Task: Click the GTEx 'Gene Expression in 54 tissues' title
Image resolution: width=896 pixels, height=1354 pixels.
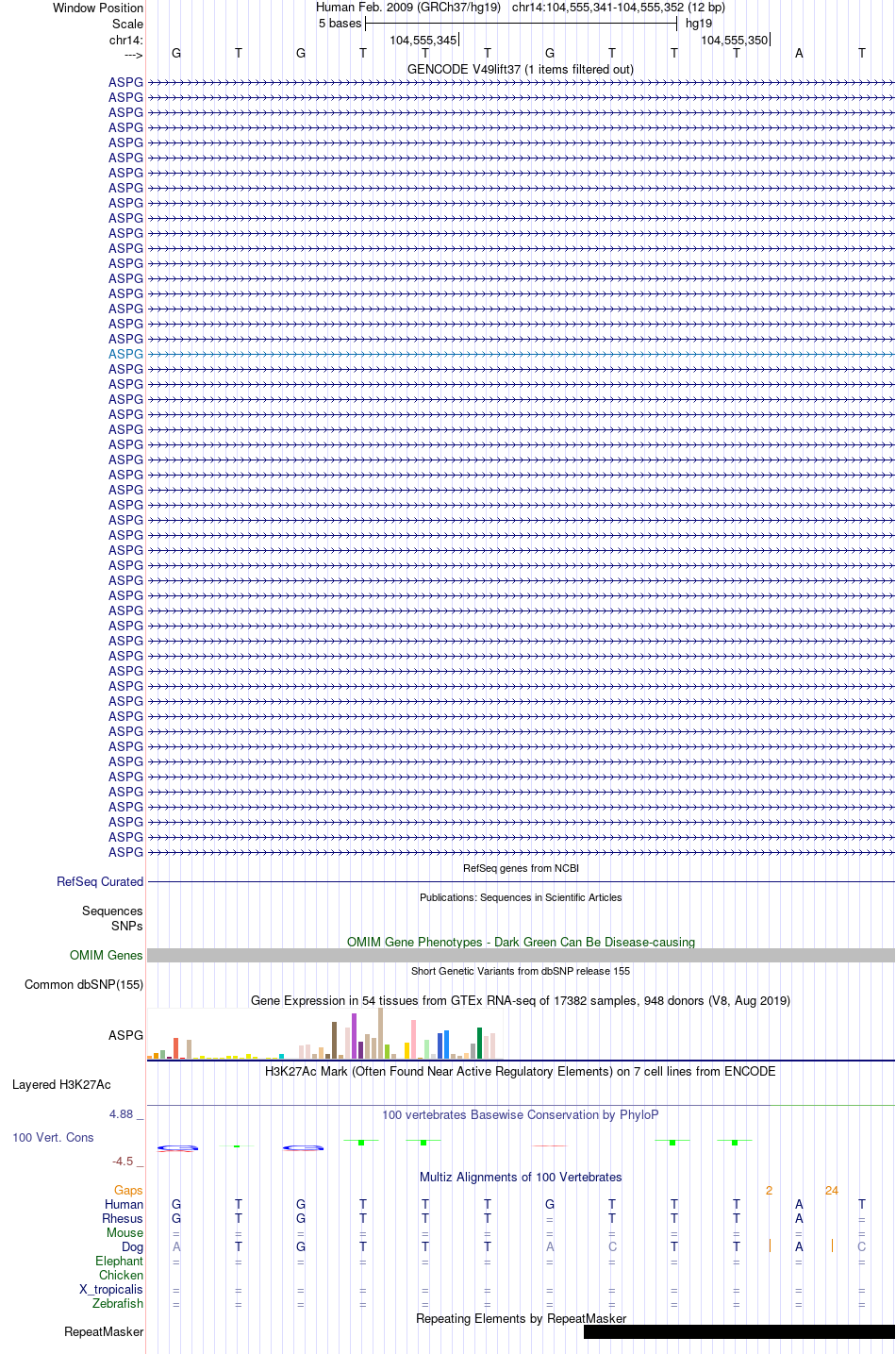Action: pyautogui.click(x=521, y=1000)
